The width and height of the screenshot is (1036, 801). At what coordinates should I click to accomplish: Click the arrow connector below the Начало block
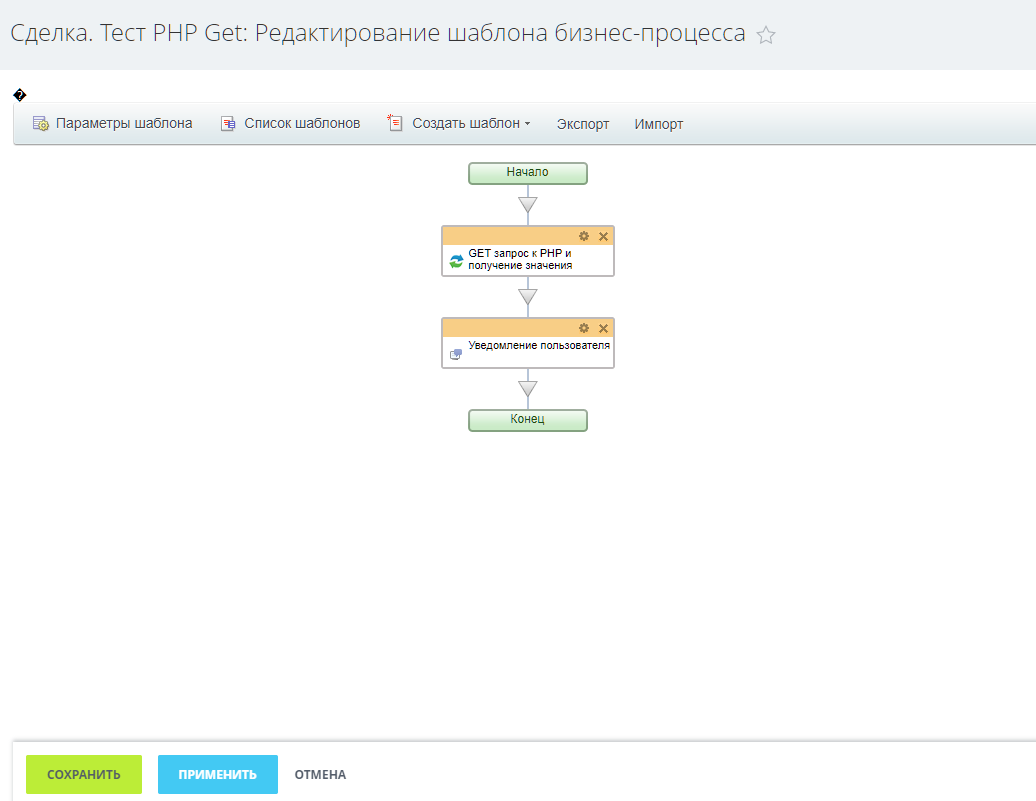(x=528, y=205)
